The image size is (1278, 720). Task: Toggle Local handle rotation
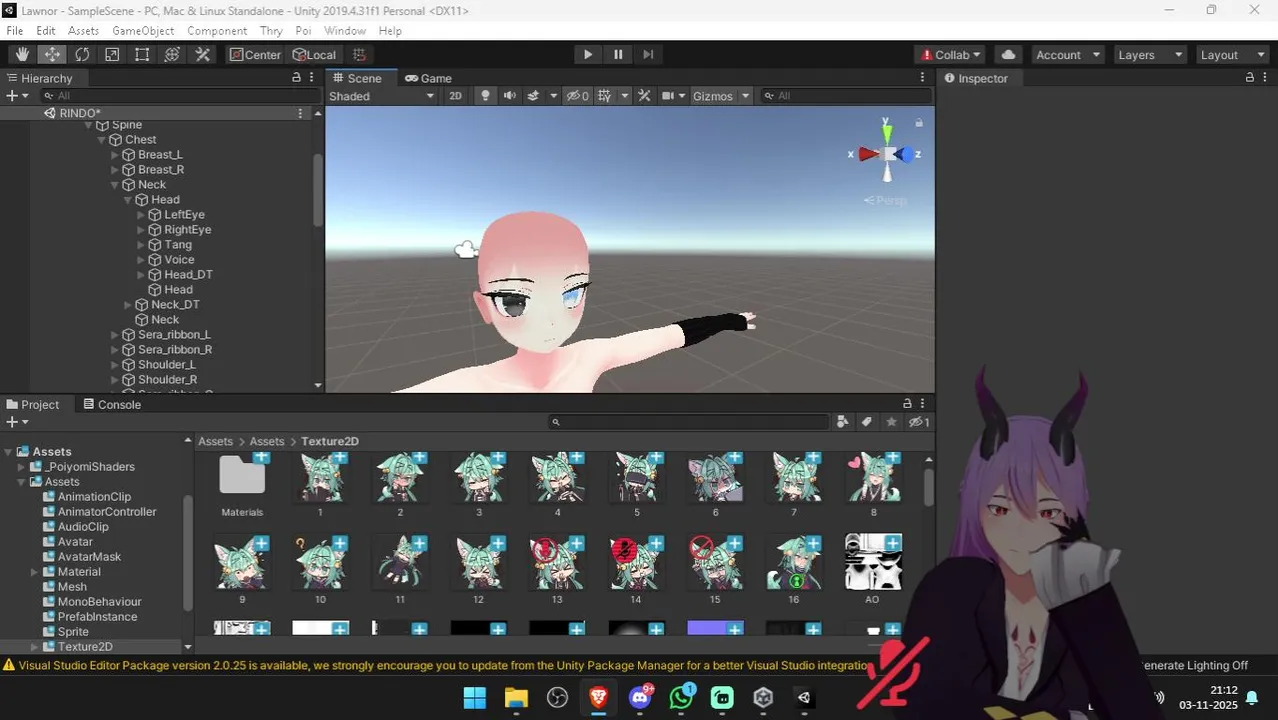[x=314, y=55]
